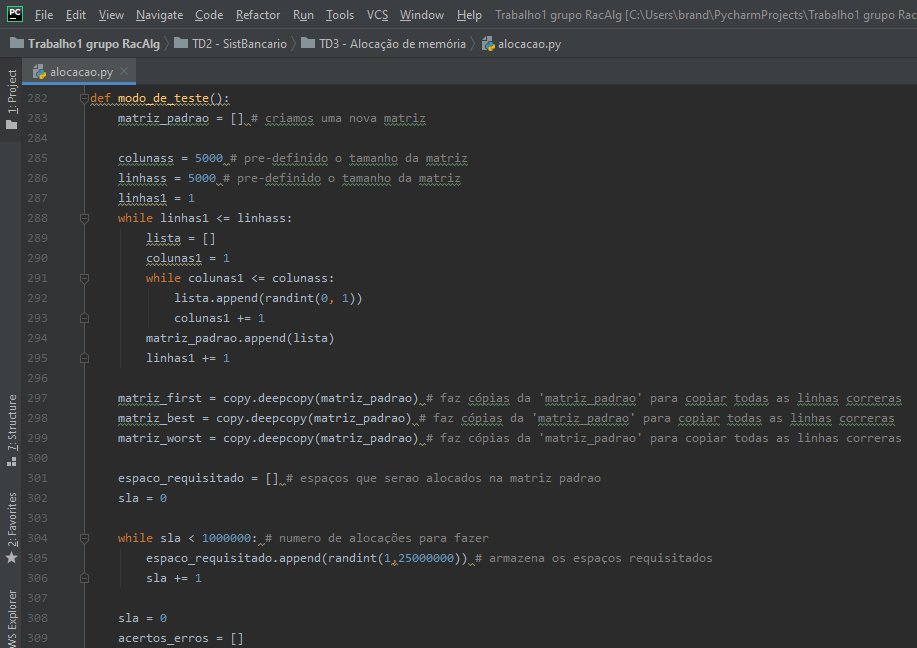Click line number 304 in gutter
The image size is (917, 648).
37,538
